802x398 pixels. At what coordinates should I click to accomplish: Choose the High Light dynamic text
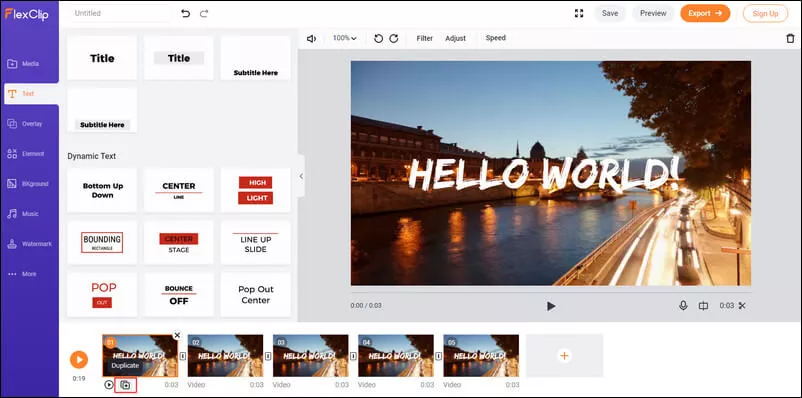click(x=256, y=190)
